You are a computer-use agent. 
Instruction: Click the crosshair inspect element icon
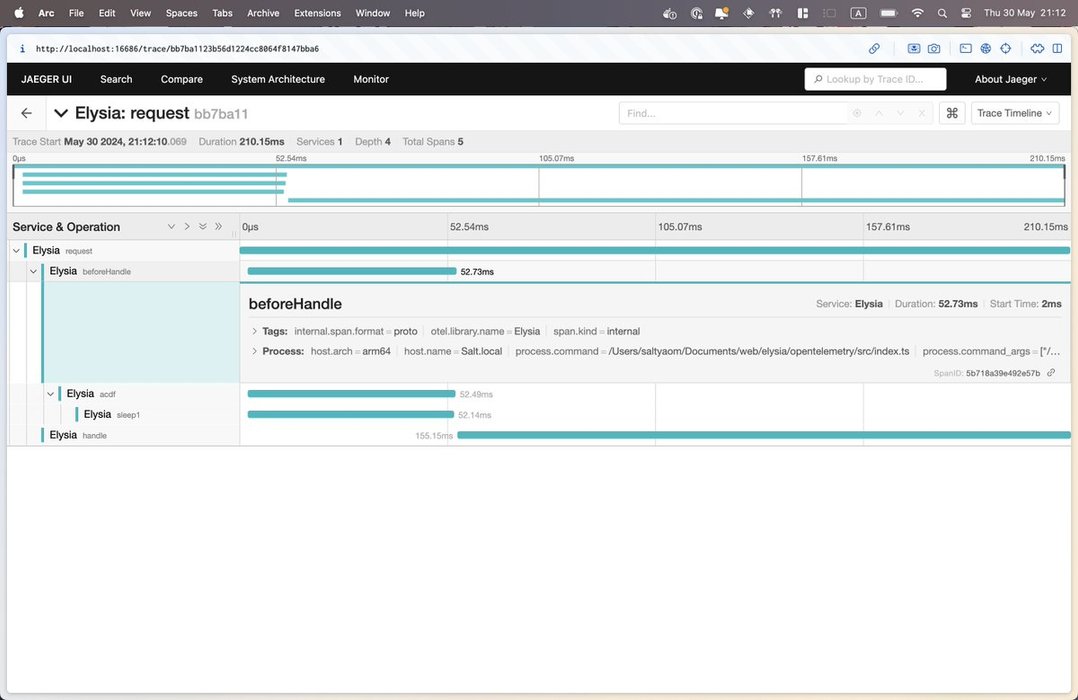coord(1006,49)
